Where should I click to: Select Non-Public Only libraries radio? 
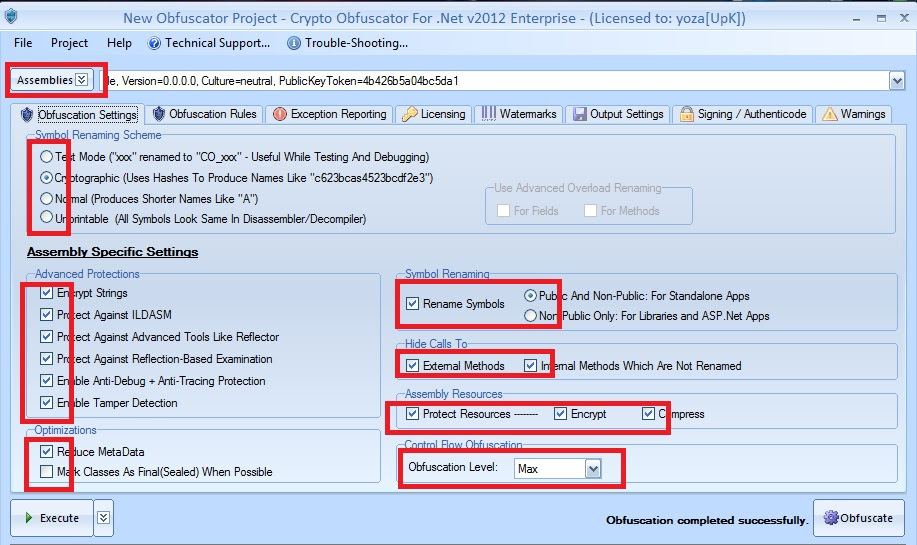[x=530, y=316]
